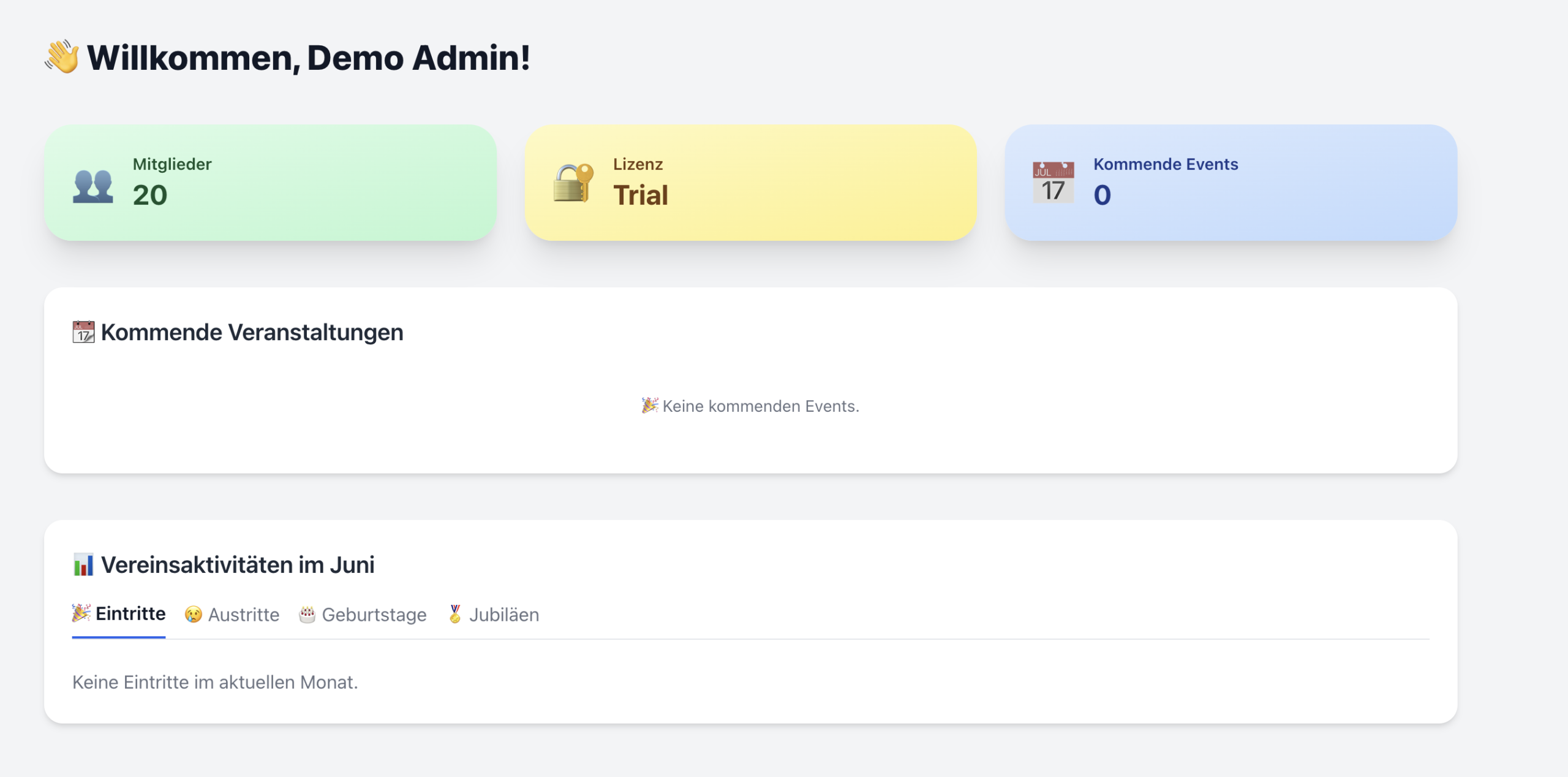Click the Kommende Veranstaltungen heading
1568x777 pixels.
coord(252,332)
